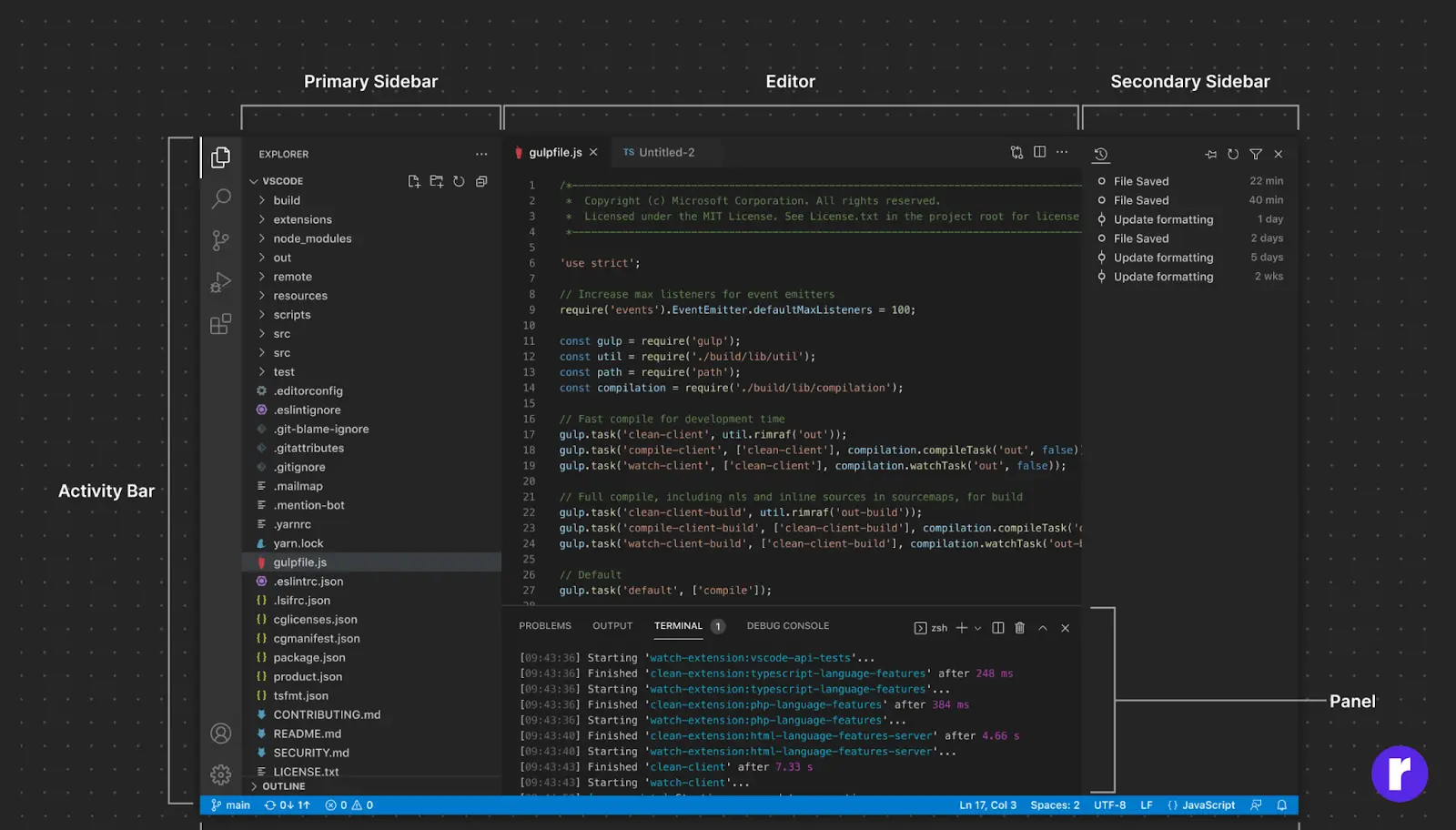This screenshot has width=1456, height=830.
Task: Open the Accounts icon in Activity Bar
Action: (x=220, y=734)
